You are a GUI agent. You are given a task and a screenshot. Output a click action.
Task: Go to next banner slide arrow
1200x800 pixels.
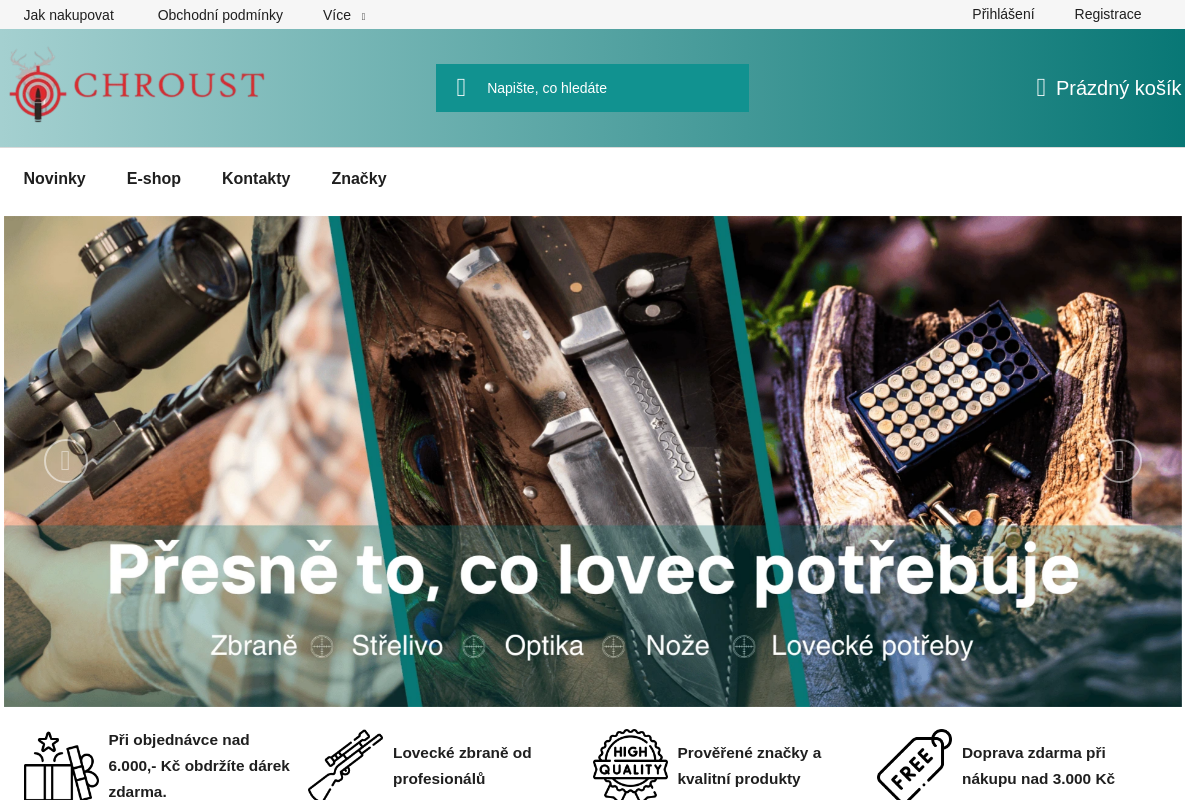[x=1120, y=461]
